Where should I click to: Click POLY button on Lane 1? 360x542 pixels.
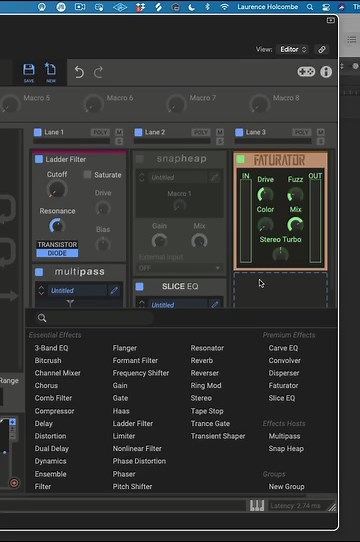tap(100, 132)
